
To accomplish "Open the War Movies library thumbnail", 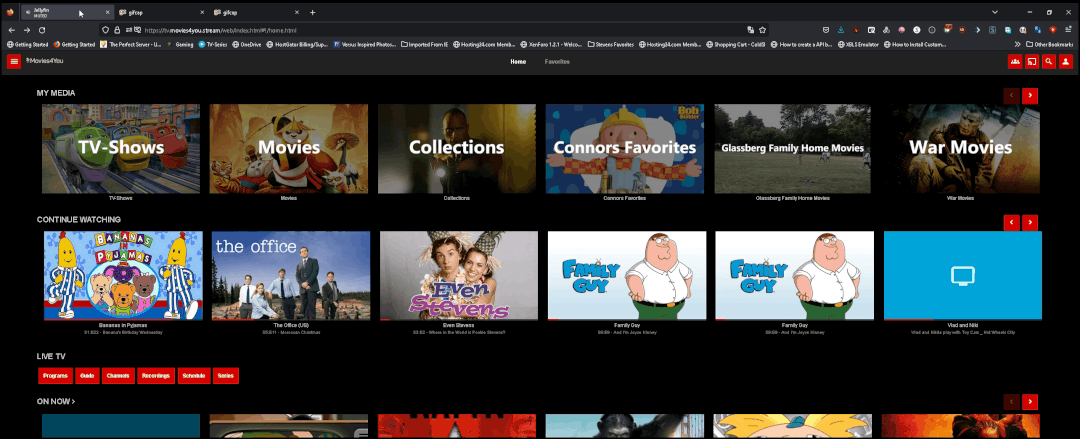I will [x=960, y=148].
